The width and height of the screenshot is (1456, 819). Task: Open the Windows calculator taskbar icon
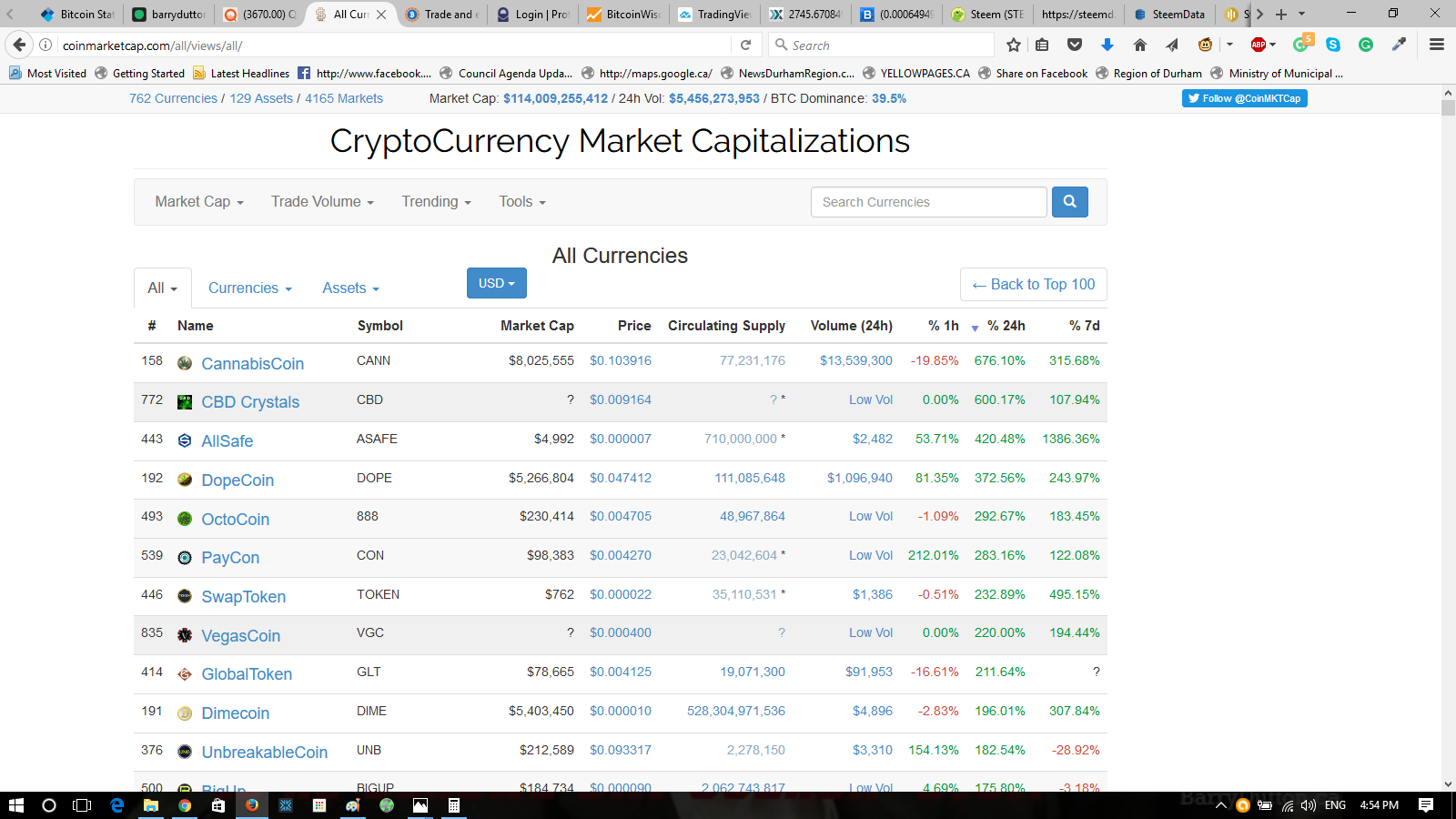[453, 805]
